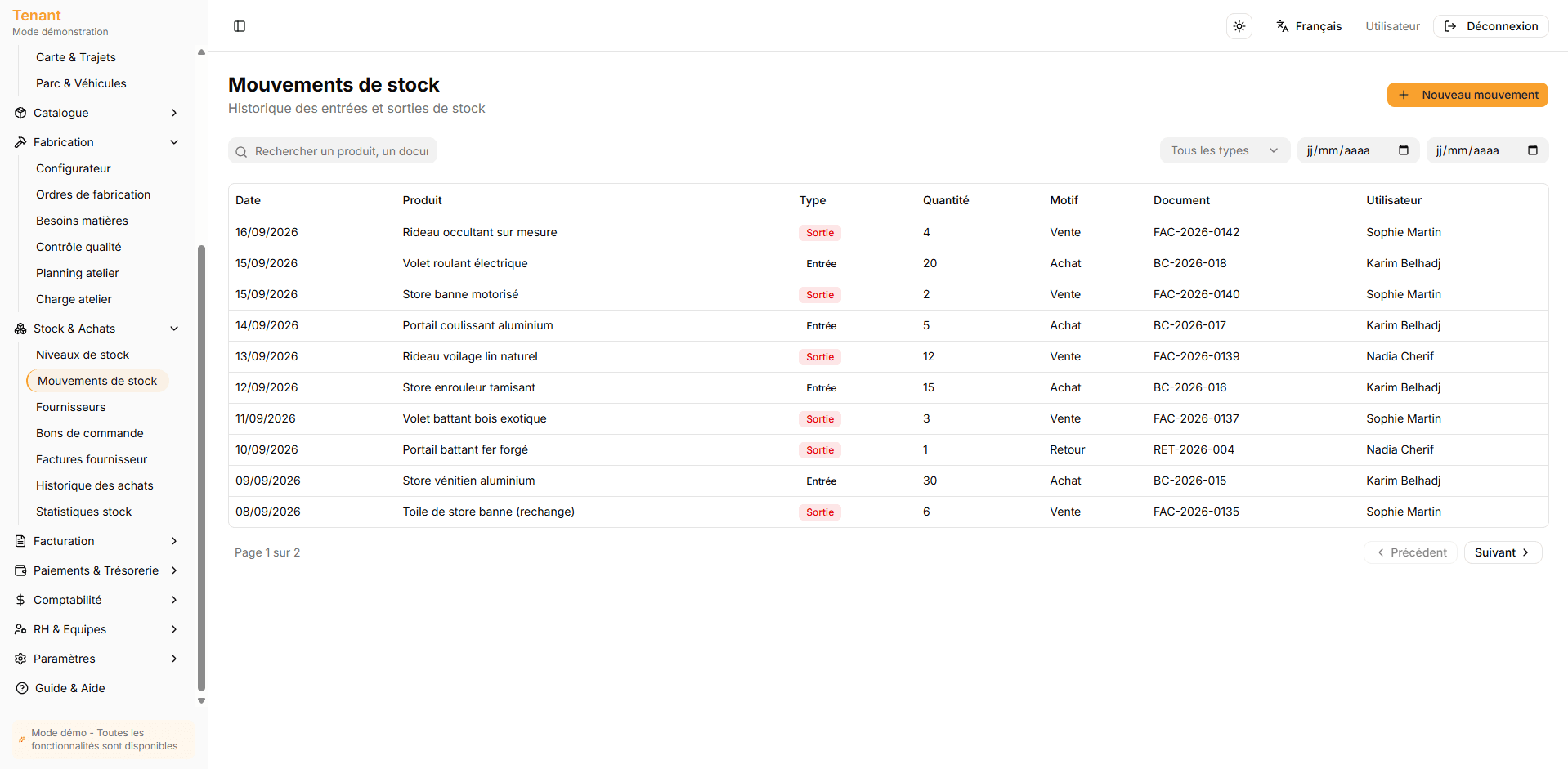Open the Tous les types dropdown
The height and width of the screenshot is (769, 1568).
click(1225, 150)
